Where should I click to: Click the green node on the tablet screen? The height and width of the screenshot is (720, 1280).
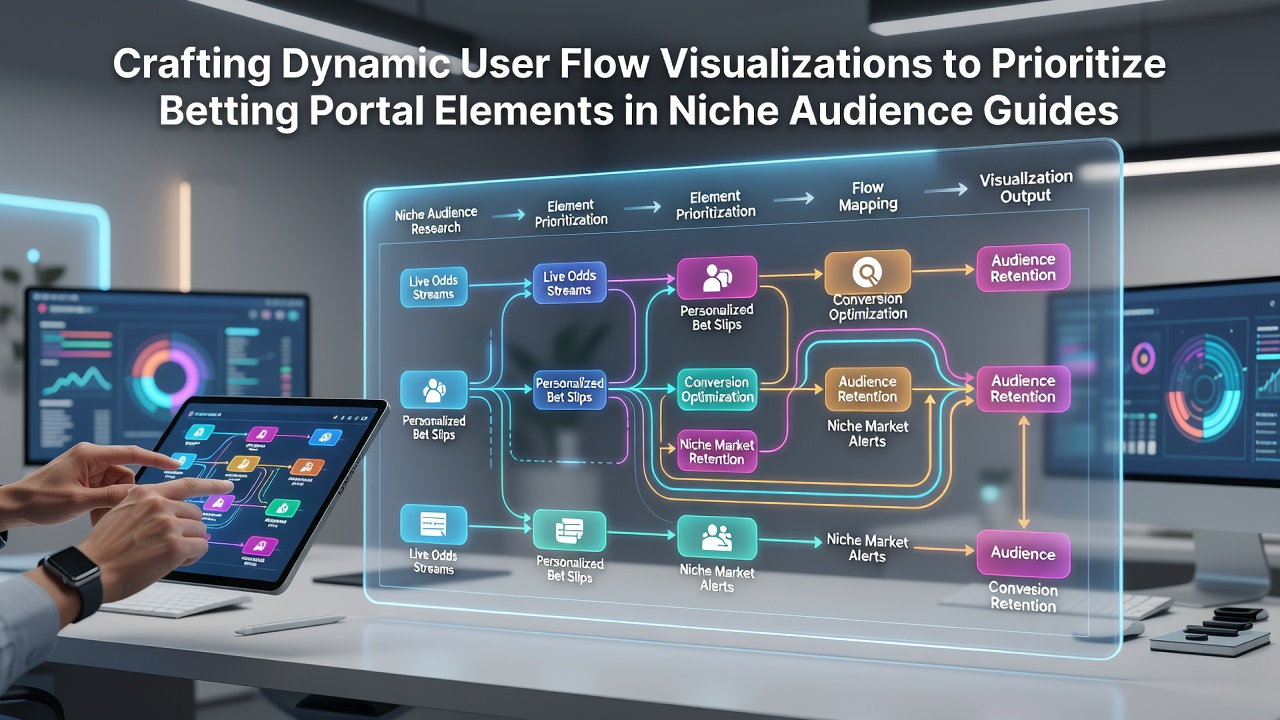284,508
